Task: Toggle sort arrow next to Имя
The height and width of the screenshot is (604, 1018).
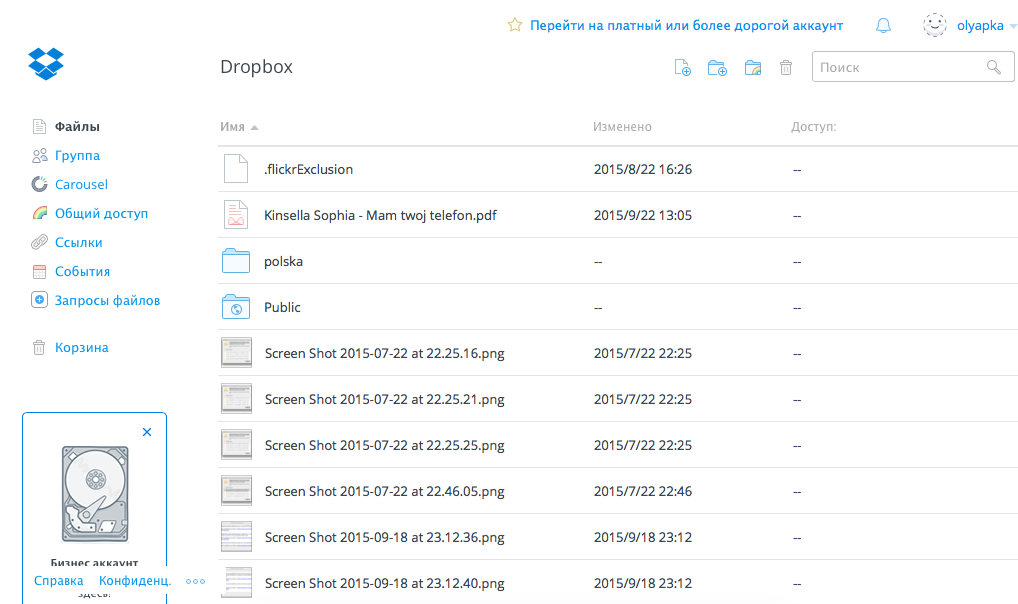Action: 254,128
